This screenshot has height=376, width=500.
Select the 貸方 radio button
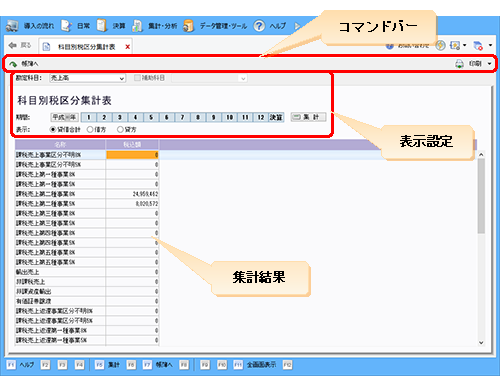tap(120, 129)
